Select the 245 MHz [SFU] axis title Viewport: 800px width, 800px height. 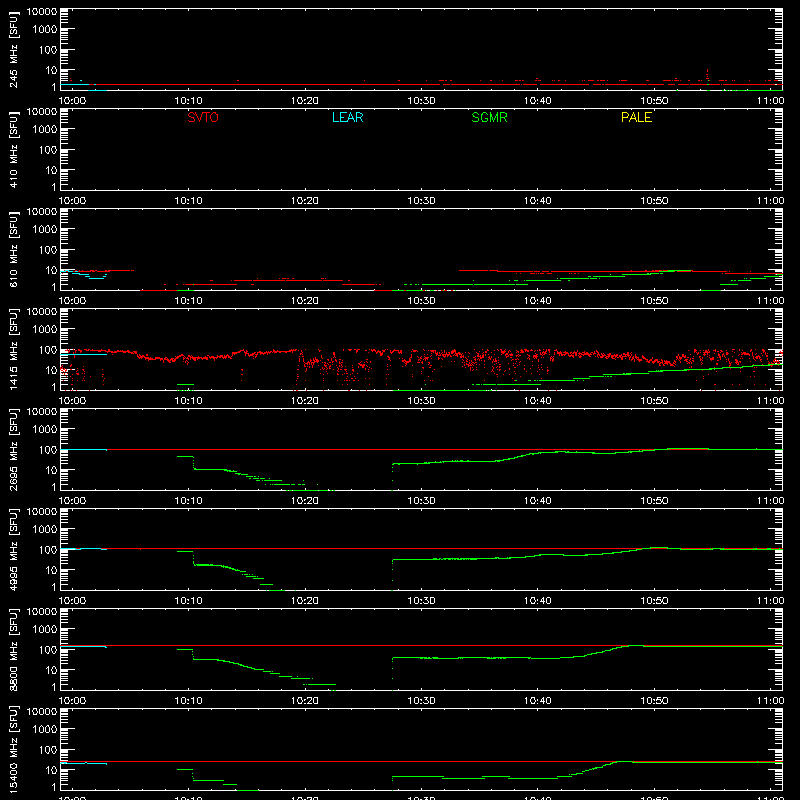(x=14, y=50)
